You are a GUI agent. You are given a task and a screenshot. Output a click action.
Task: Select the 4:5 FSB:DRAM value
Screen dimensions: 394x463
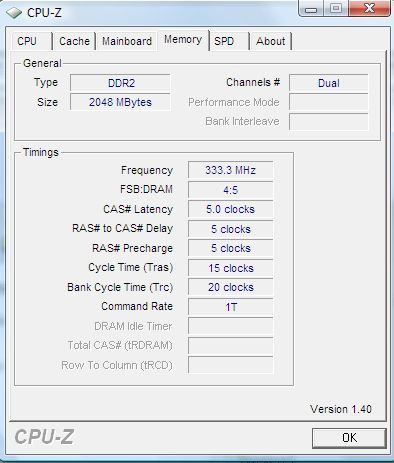pyautogui.click(x=231, y=190)
